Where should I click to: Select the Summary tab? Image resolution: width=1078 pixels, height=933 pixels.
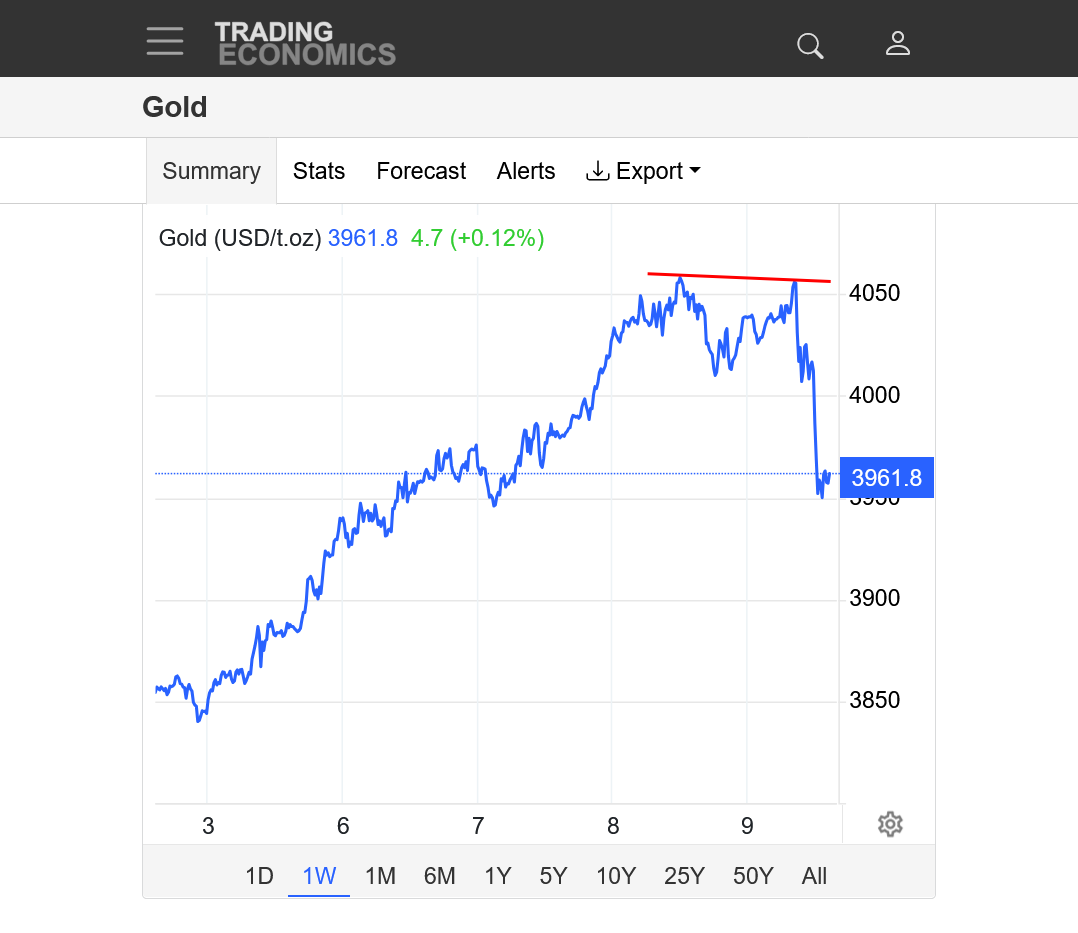coord(211,171)
